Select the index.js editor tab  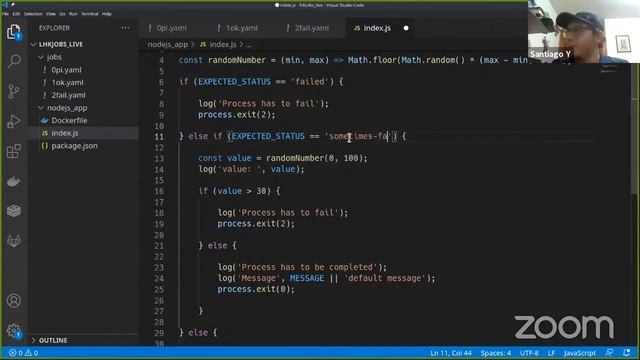tap(376, 28)
